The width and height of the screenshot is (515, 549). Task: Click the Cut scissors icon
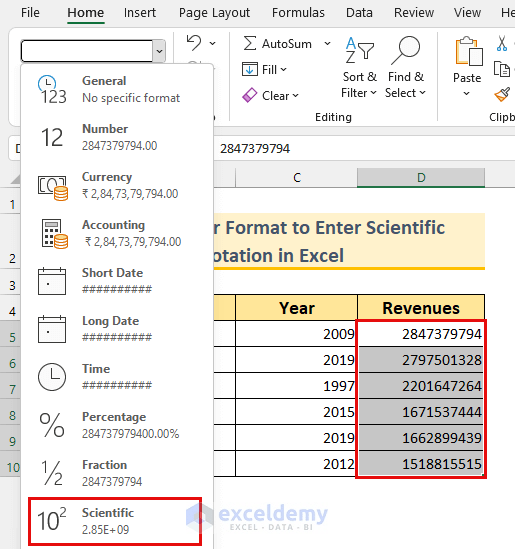[x=502, y=43]
